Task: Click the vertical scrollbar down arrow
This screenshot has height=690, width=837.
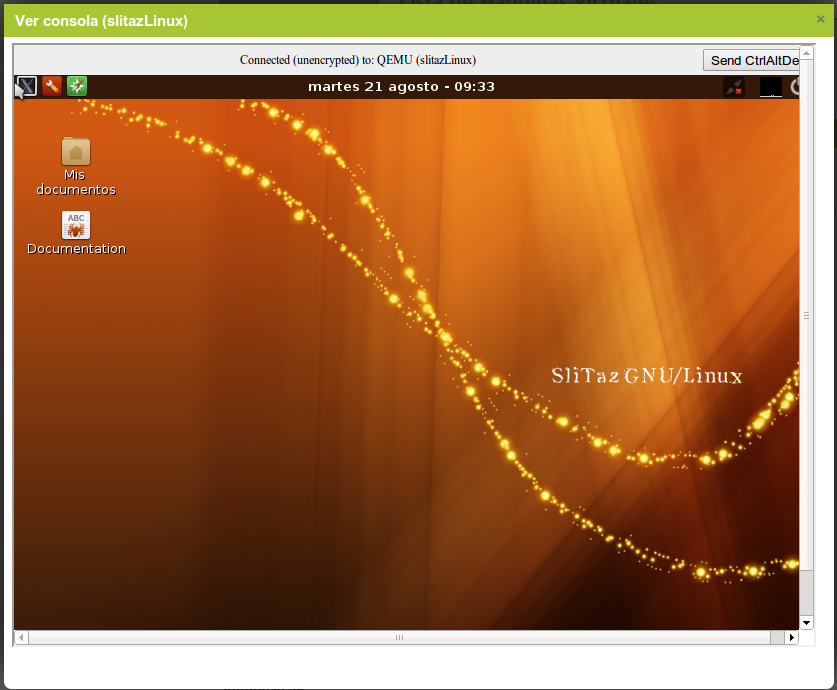Action: click(807, 623)
